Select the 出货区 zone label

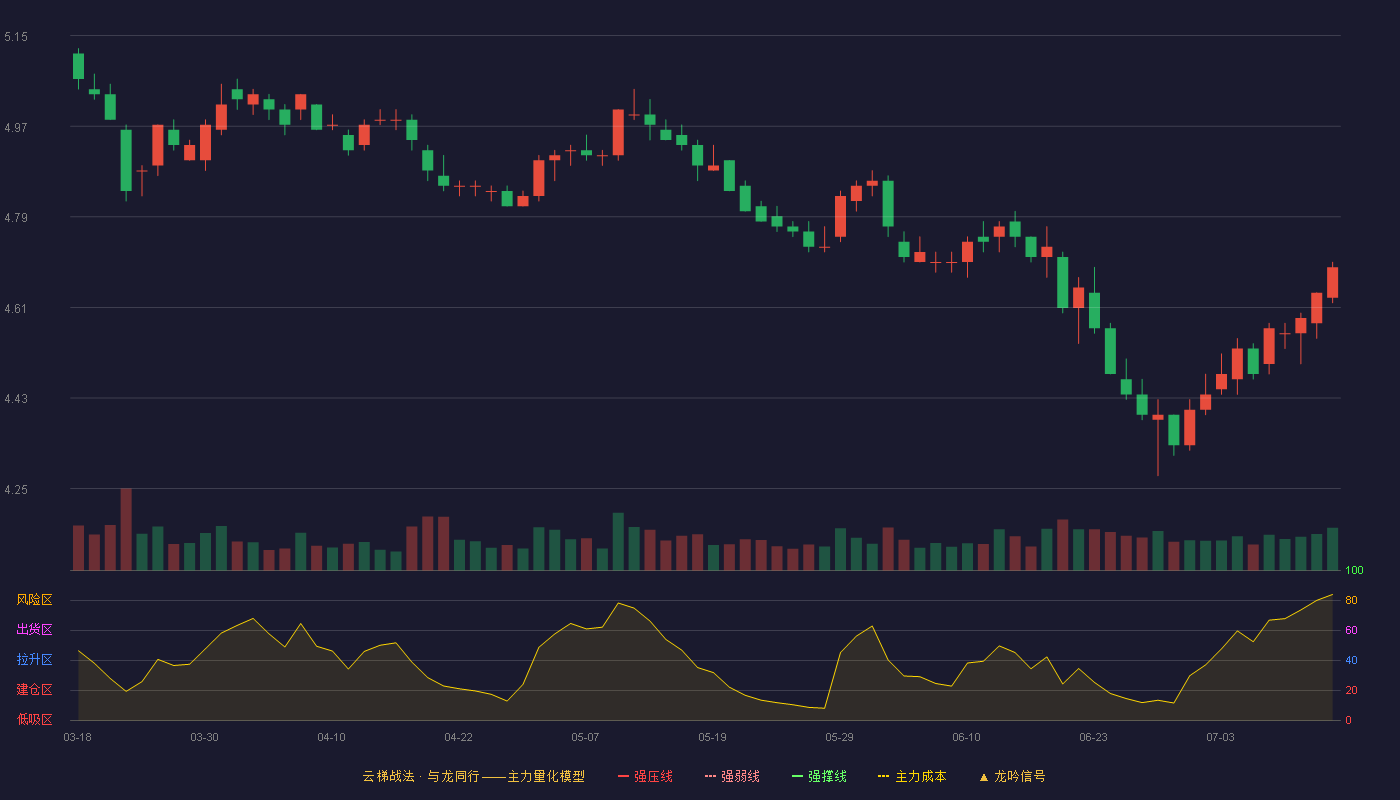coord(34,630)
